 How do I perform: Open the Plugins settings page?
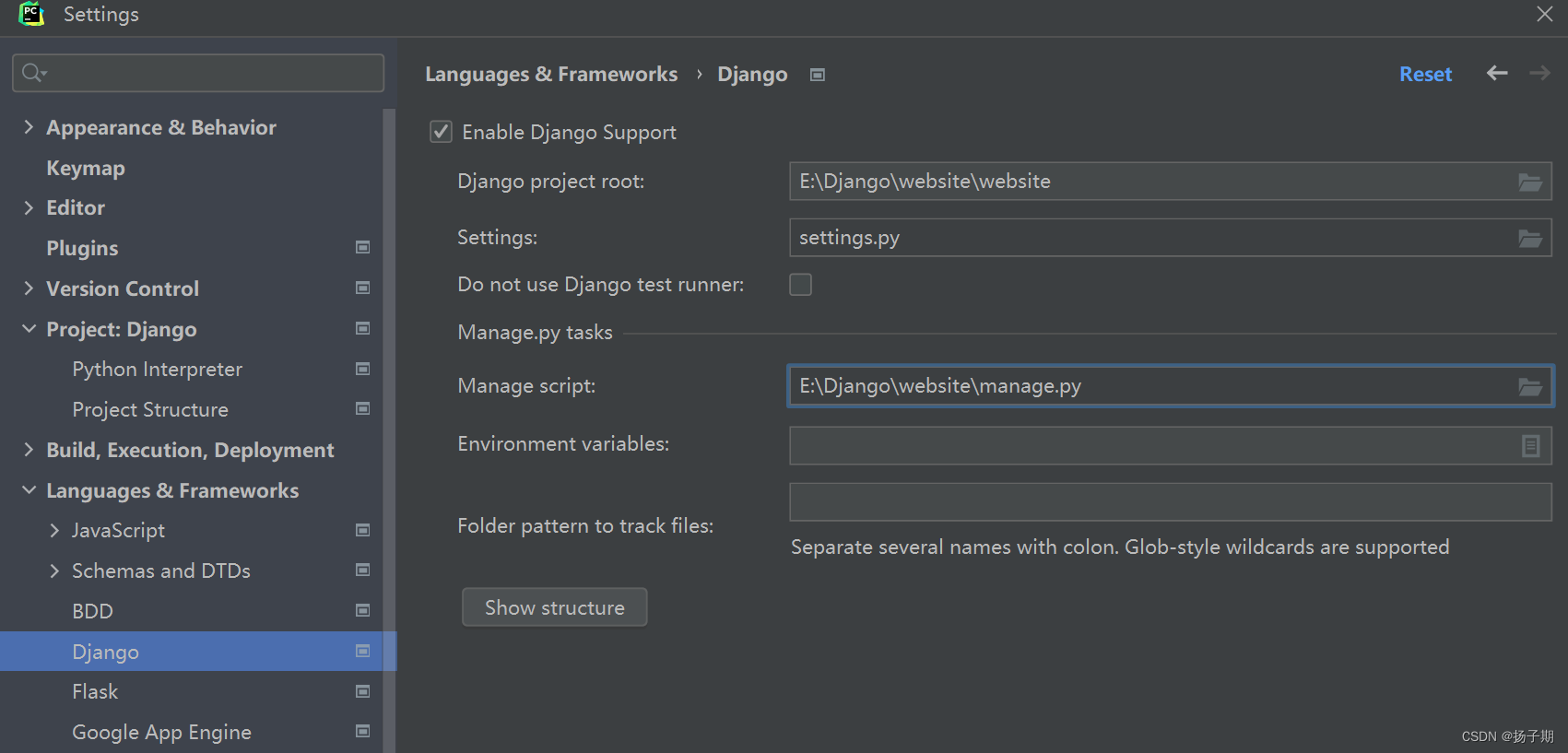point(82,248)
